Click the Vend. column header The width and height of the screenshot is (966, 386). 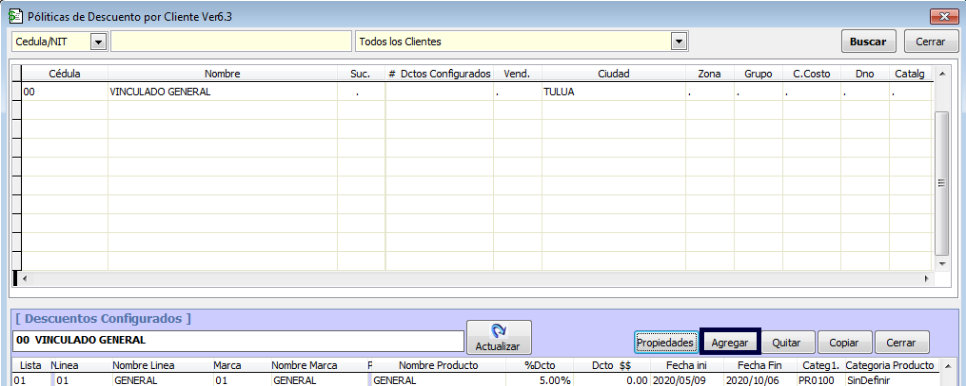point(518,74)
